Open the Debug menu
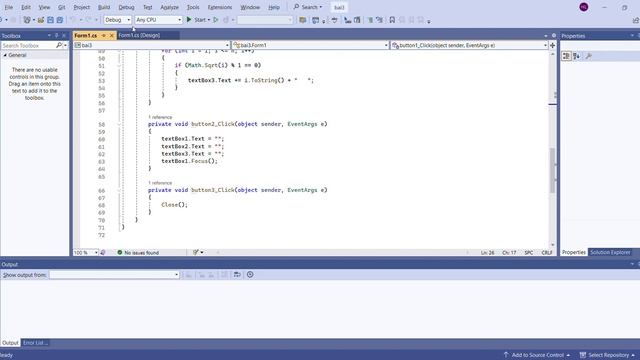The image size is (640, 360). click(126, 7)
